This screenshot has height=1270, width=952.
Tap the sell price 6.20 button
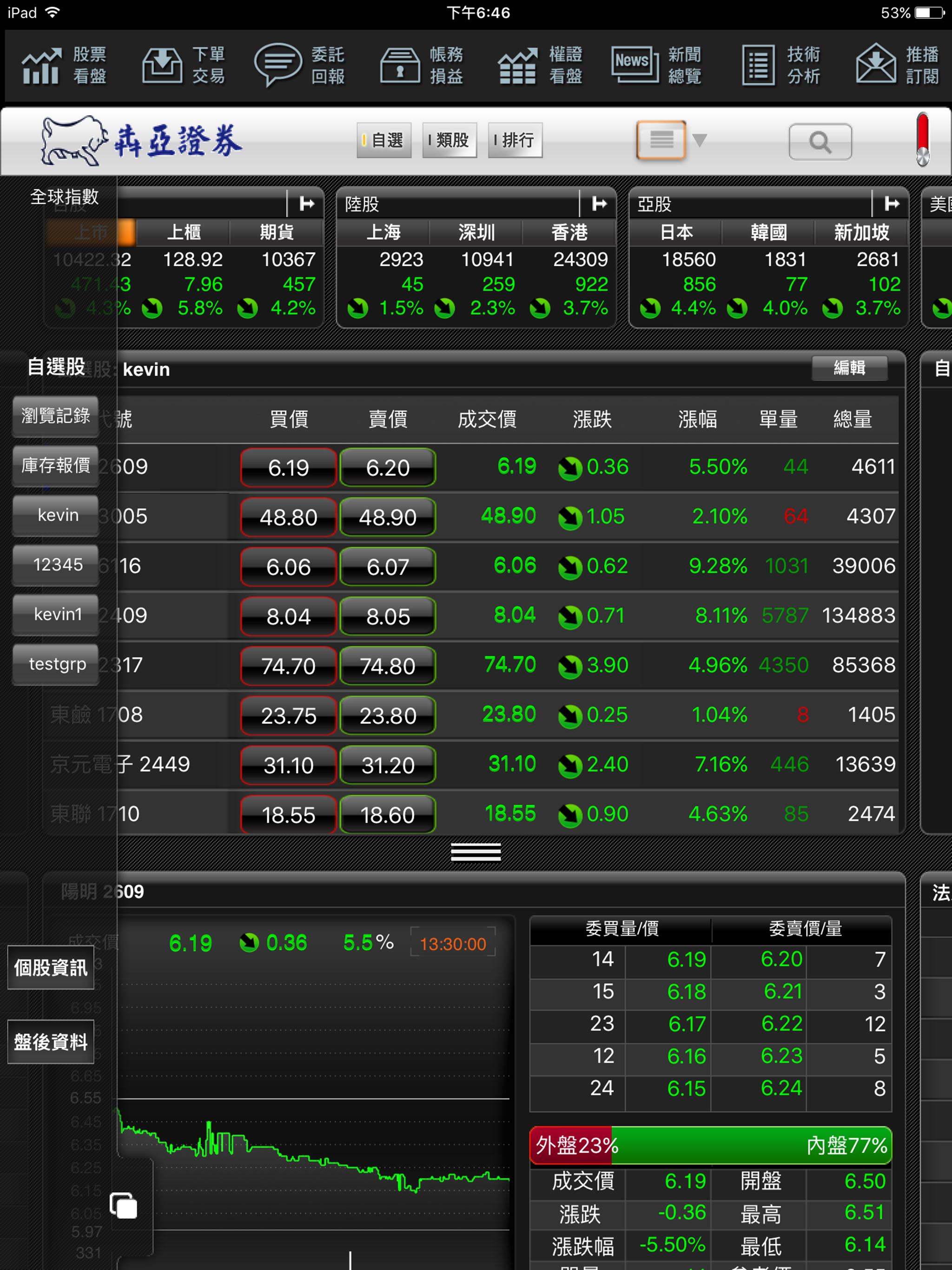click(388, 468)
